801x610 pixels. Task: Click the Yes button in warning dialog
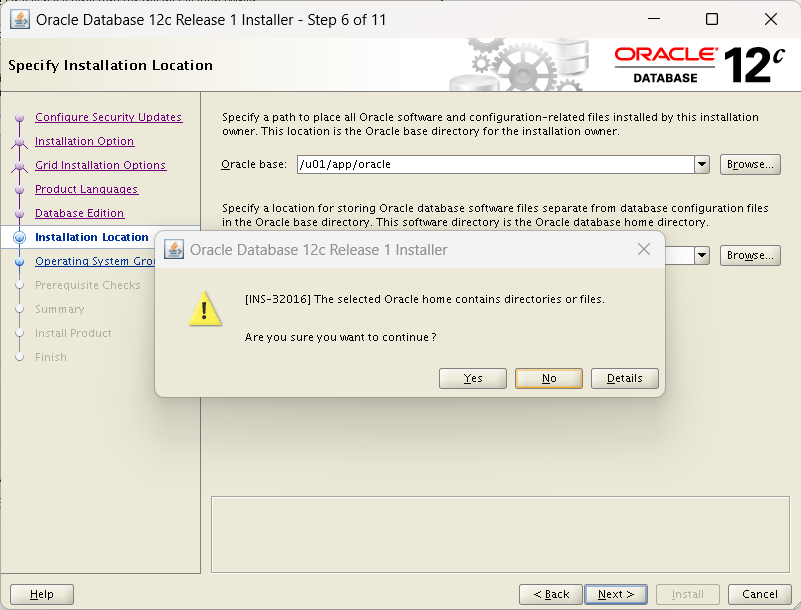pyautogui.click(x=473, y=378)
